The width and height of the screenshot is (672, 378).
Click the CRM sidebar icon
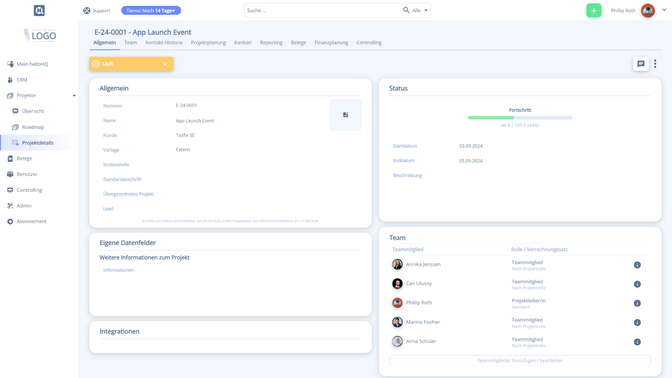[10, 80]
